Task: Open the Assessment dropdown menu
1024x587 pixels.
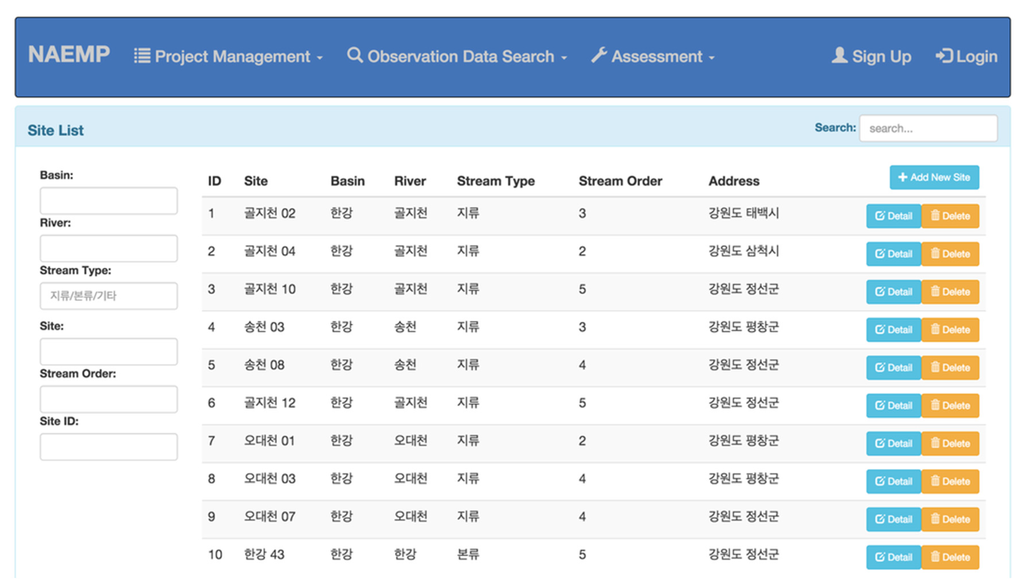Action: [x=653, y=57]
